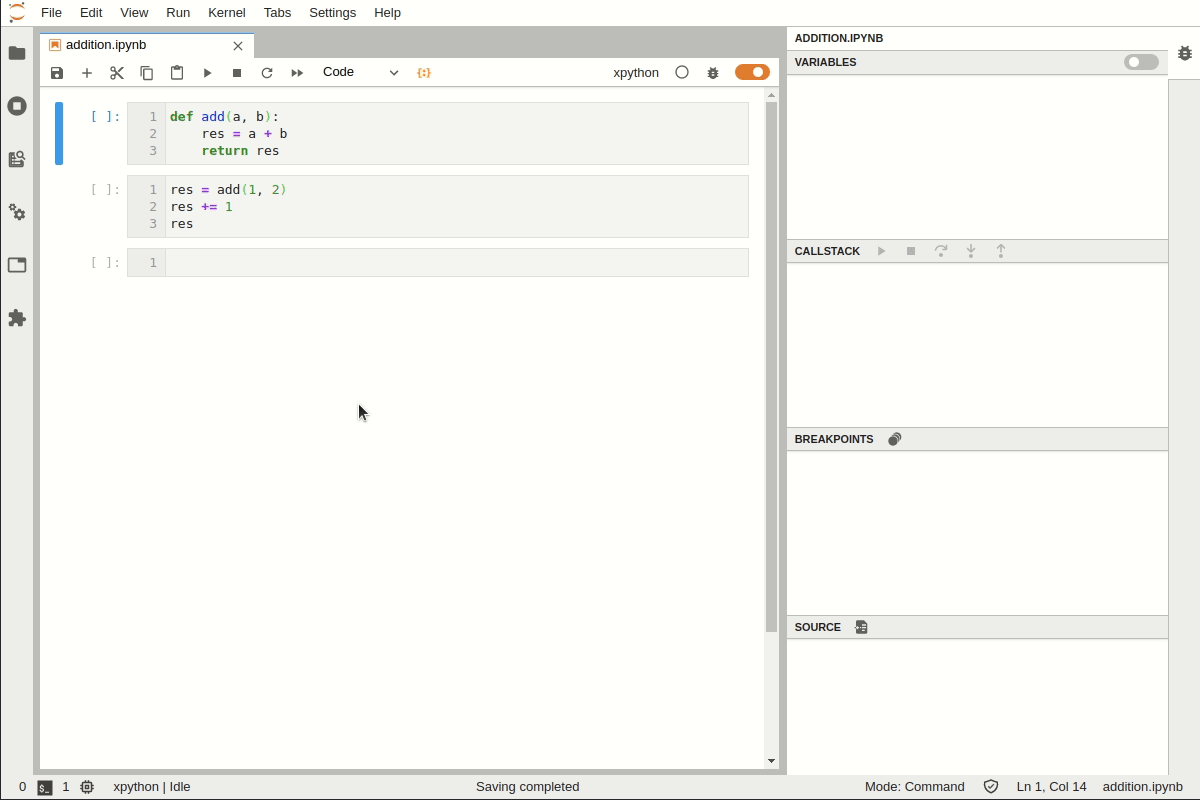Select the addition.ipynb tab
Screen dimensions: 1200x800
tap(105, 45)
